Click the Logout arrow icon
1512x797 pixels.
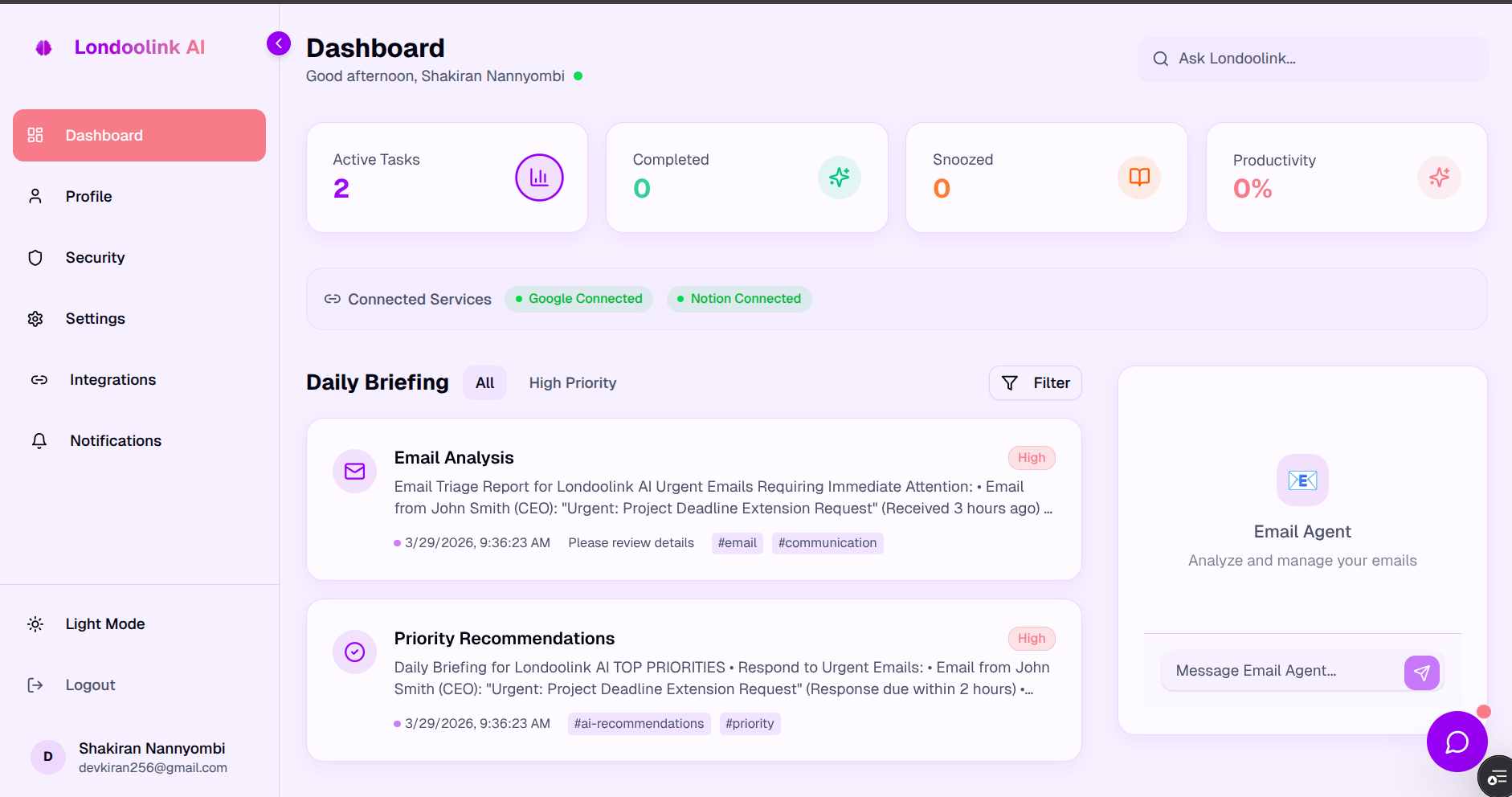[35, 685]
